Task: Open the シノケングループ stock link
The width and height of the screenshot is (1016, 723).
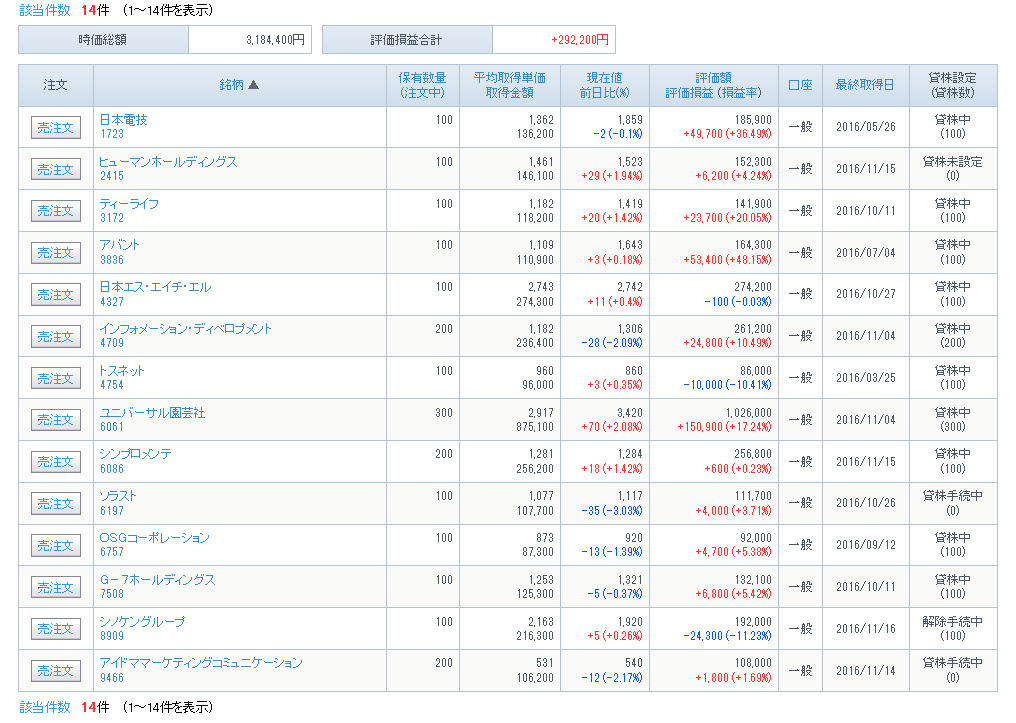Action: point(142,622)
